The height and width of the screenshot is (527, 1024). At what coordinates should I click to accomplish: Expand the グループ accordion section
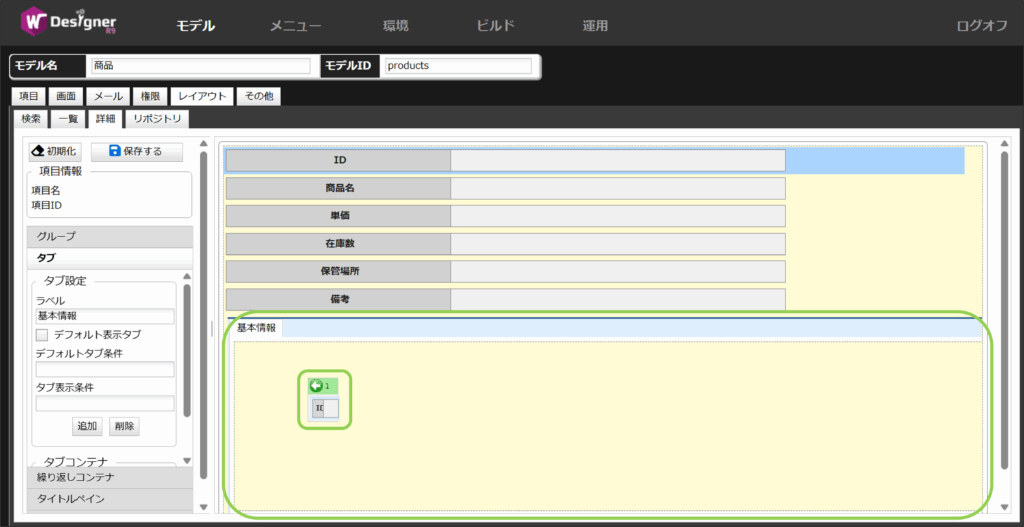tap(109, 236)
